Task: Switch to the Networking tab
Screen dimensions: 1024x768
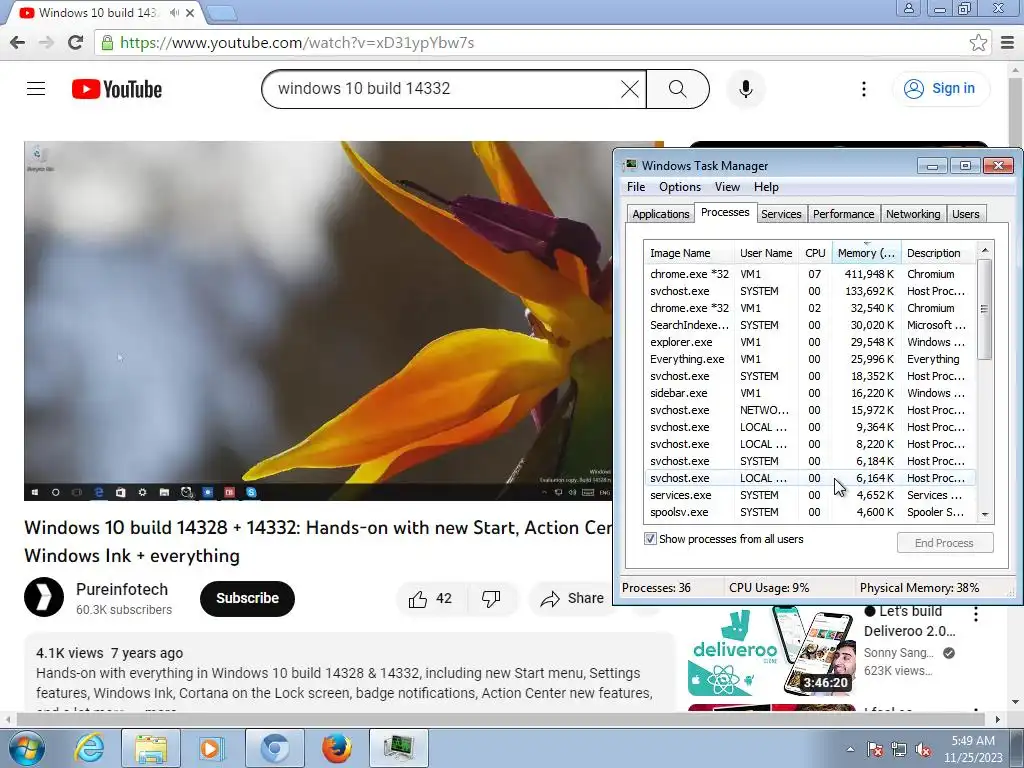Action: tap(913, 214)
